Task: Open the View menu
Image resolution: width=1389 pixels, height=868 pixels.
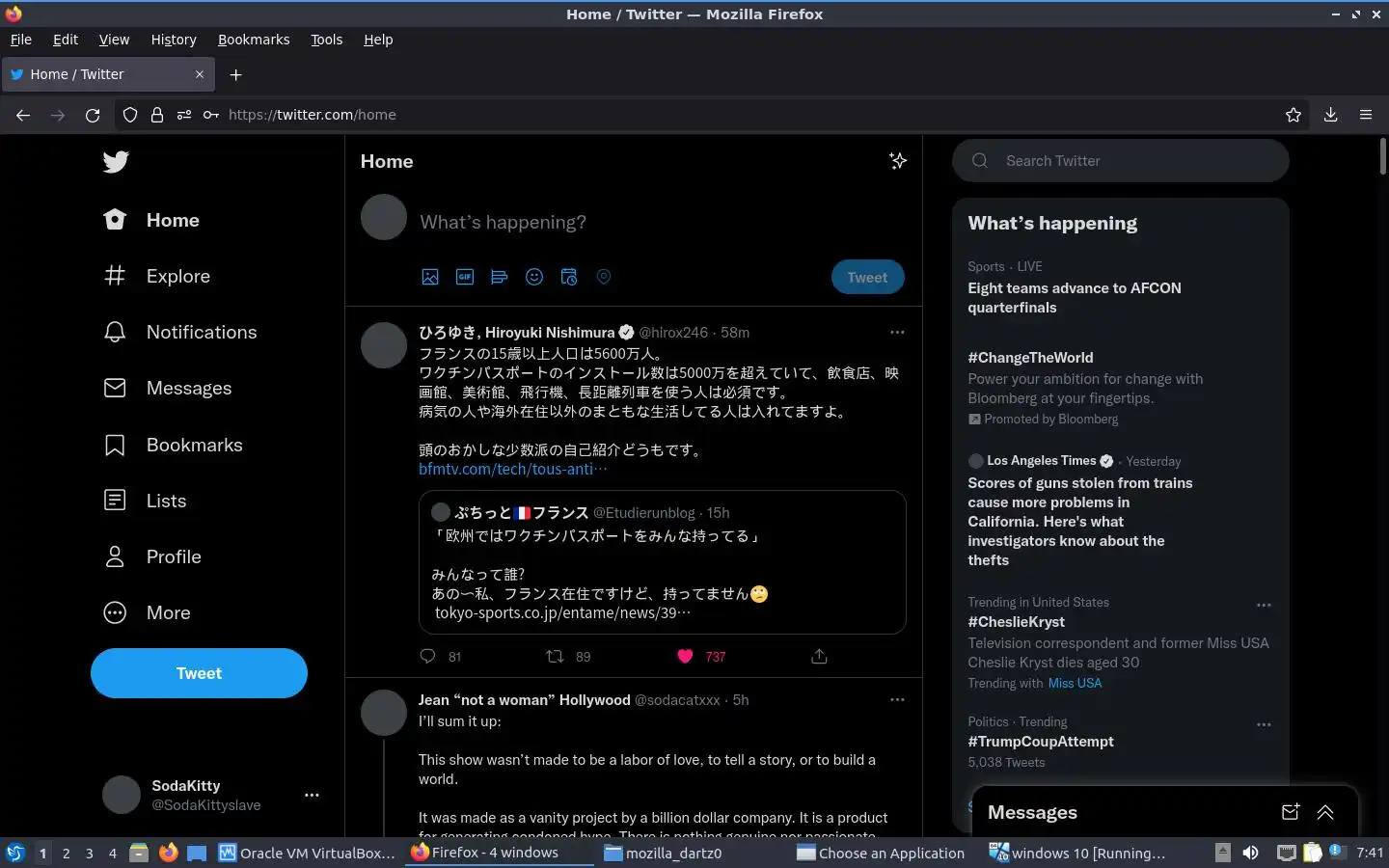Action: click(x=114, y=40)
